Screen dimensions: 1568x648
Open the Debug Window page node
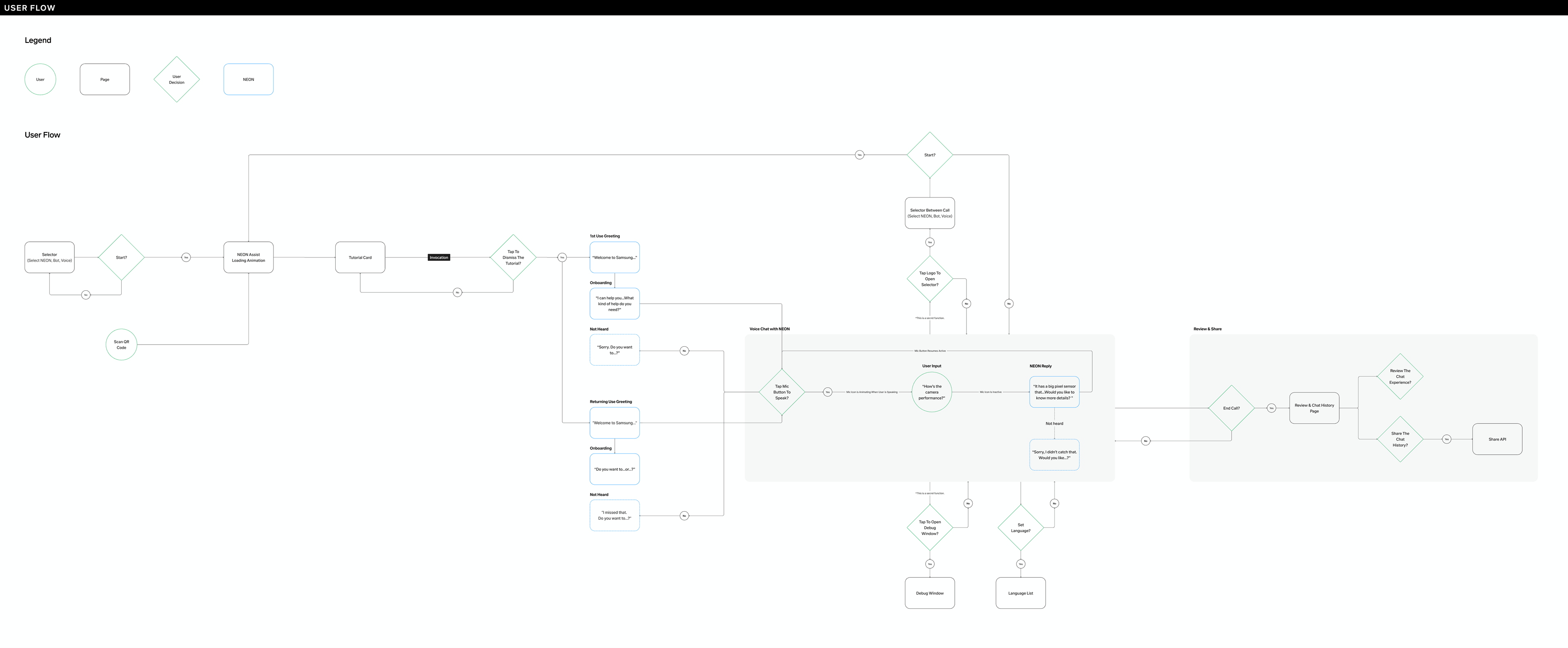pyautogui.click(x=929, y=593)
